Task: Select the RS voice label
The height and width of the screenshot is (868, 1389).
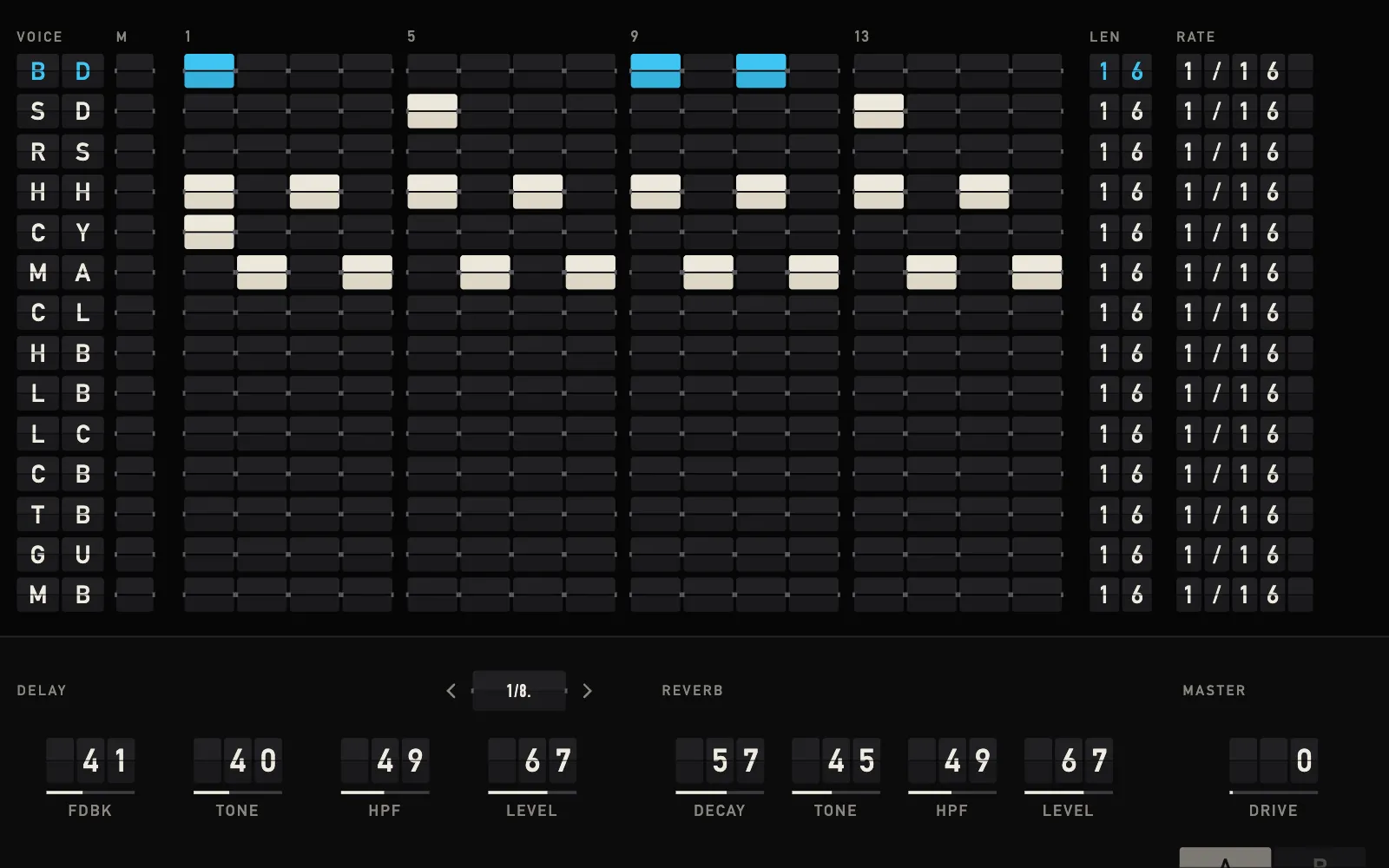Action: coord(60,152)
